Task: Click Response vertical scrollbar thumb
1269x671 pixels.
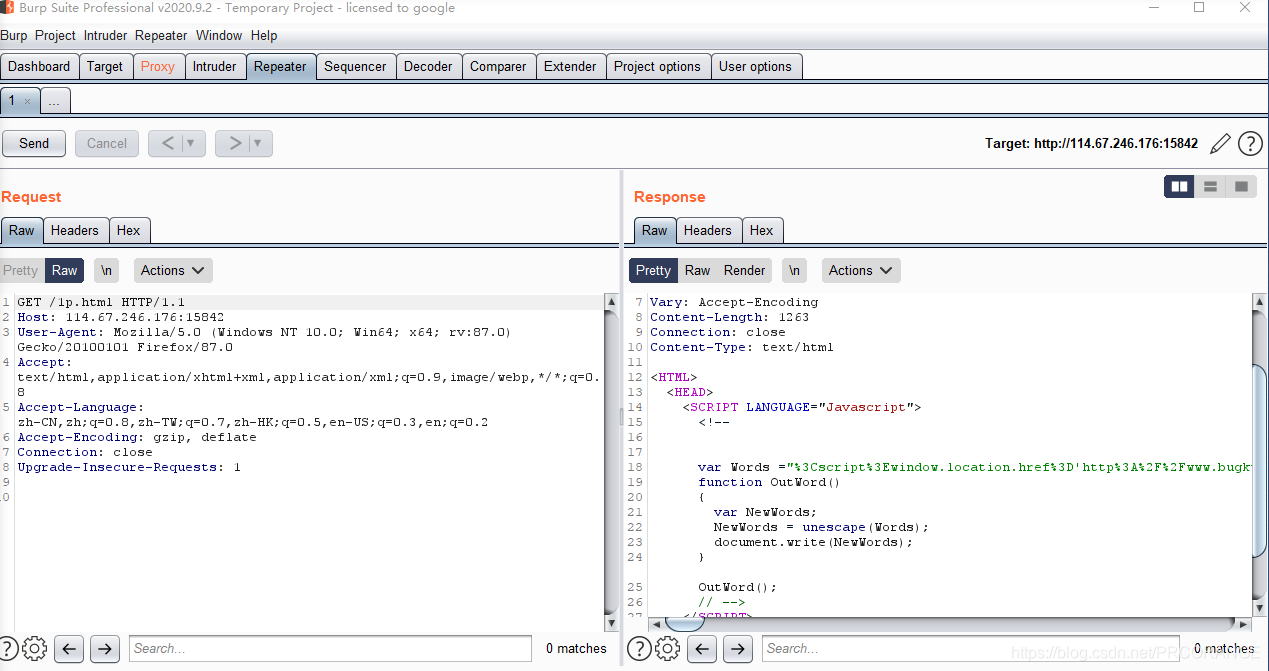Action: click(x=1260, y=460)
